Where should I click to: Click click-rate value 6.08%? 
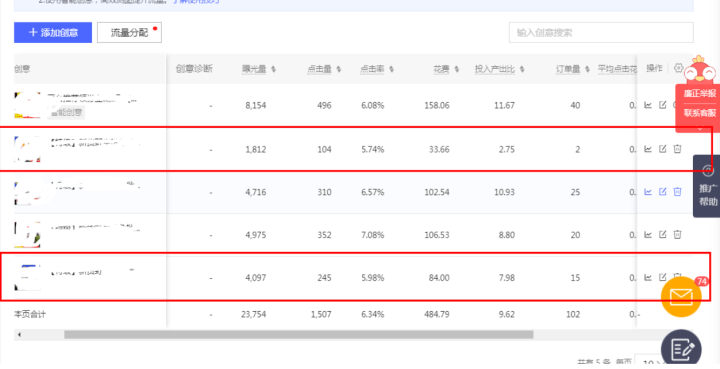(x=372, y=106)
